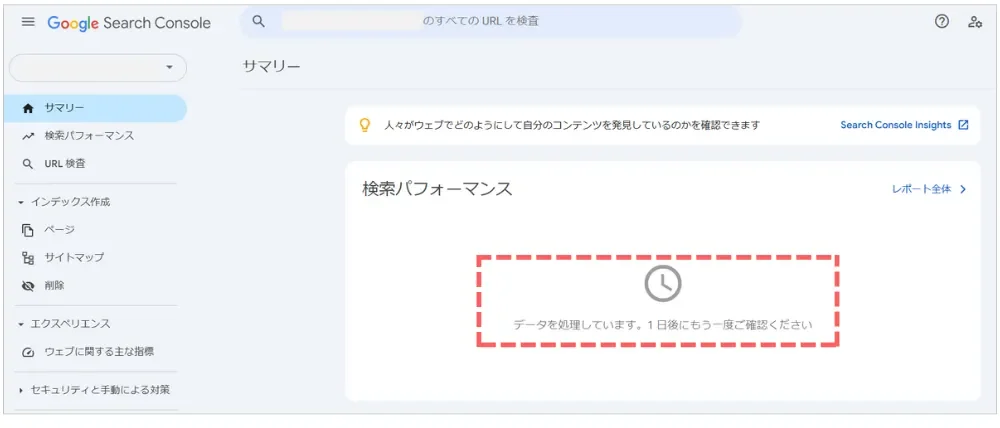
Task: Collapse the エクスペリエンス section
Action: coord(64,324)
